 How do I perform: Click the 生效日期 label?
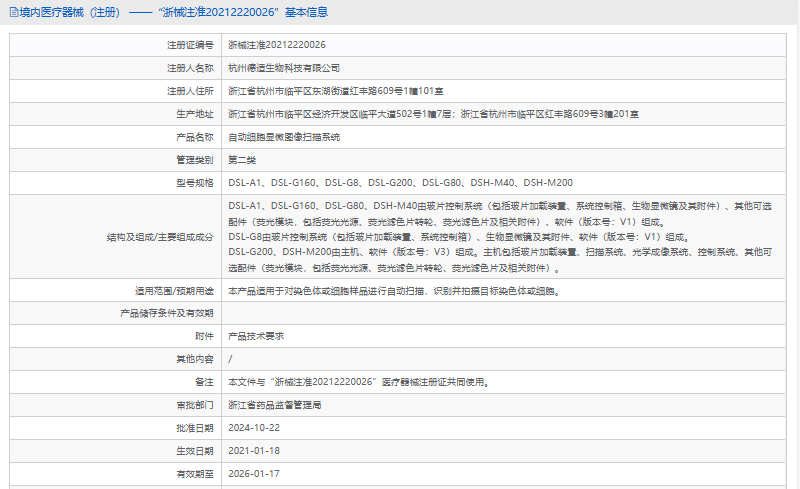(194, 451)
